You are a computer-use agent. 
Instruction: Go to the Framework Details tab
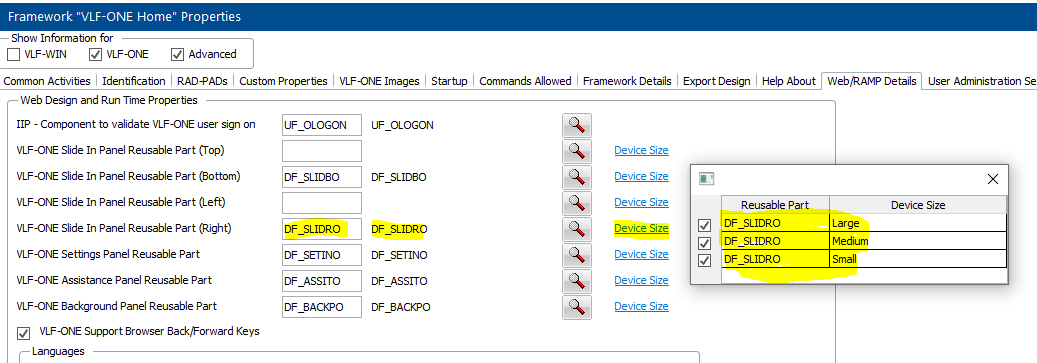tap(627, 81)
